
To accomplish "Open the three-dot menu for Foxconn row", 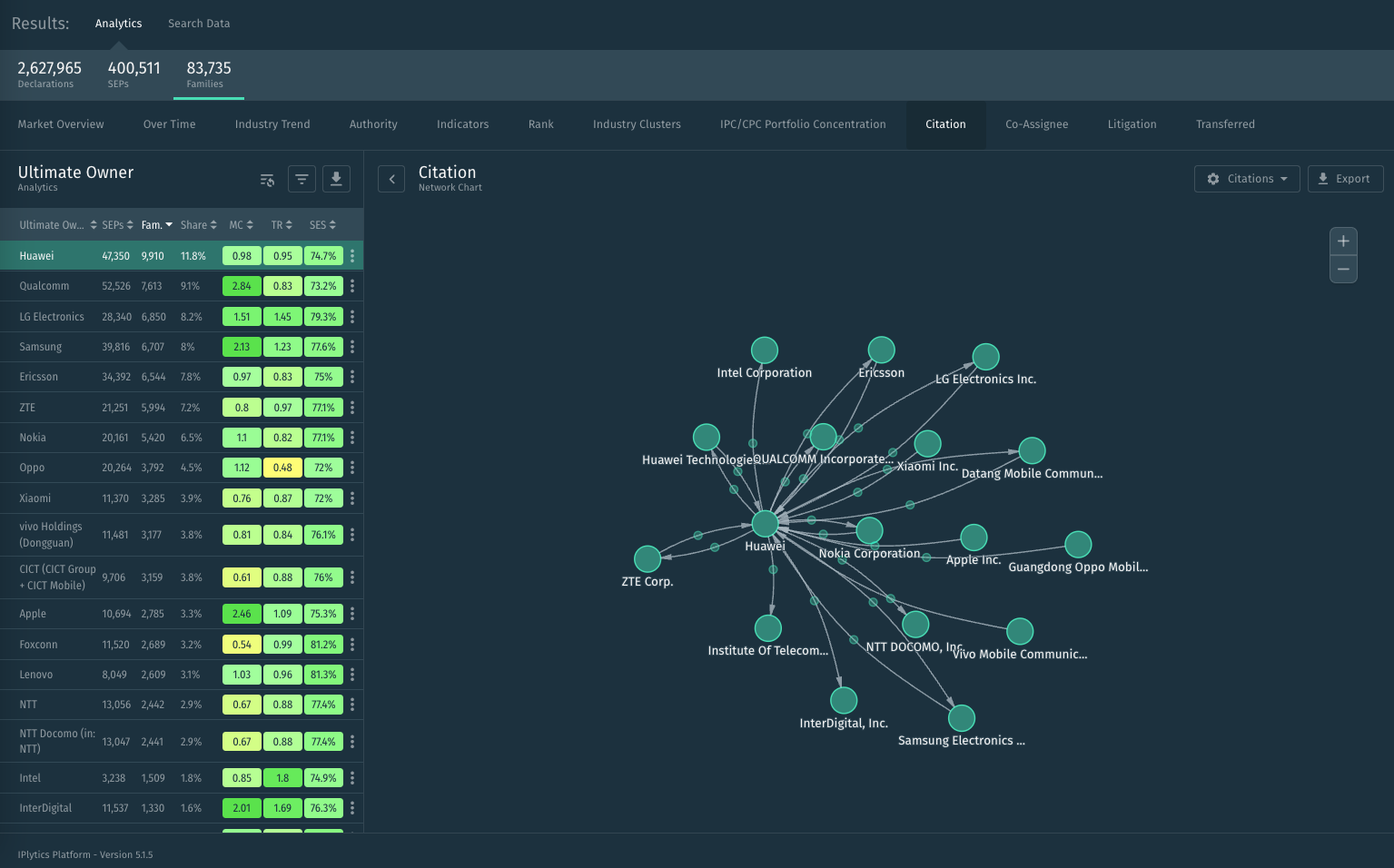I will 352,645.
